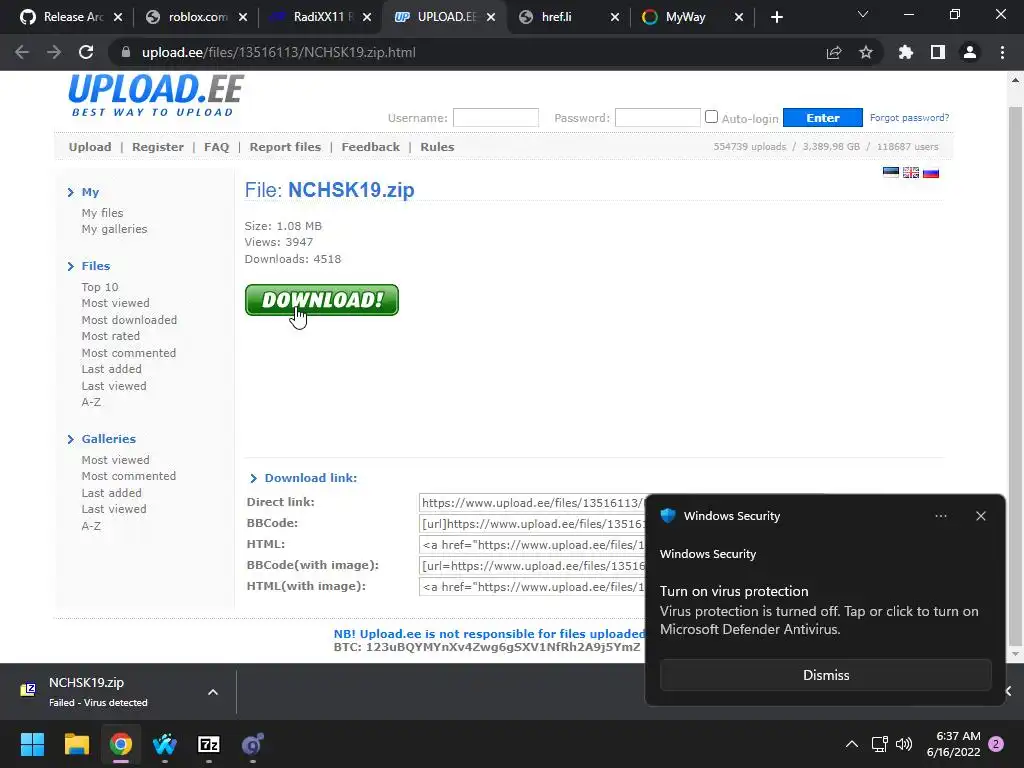Image resolution: width=1024 pixels, height=768 pixels.
Task: Open the taskbar clock and date
Action: pyautogui.click(x=953, y=744)
